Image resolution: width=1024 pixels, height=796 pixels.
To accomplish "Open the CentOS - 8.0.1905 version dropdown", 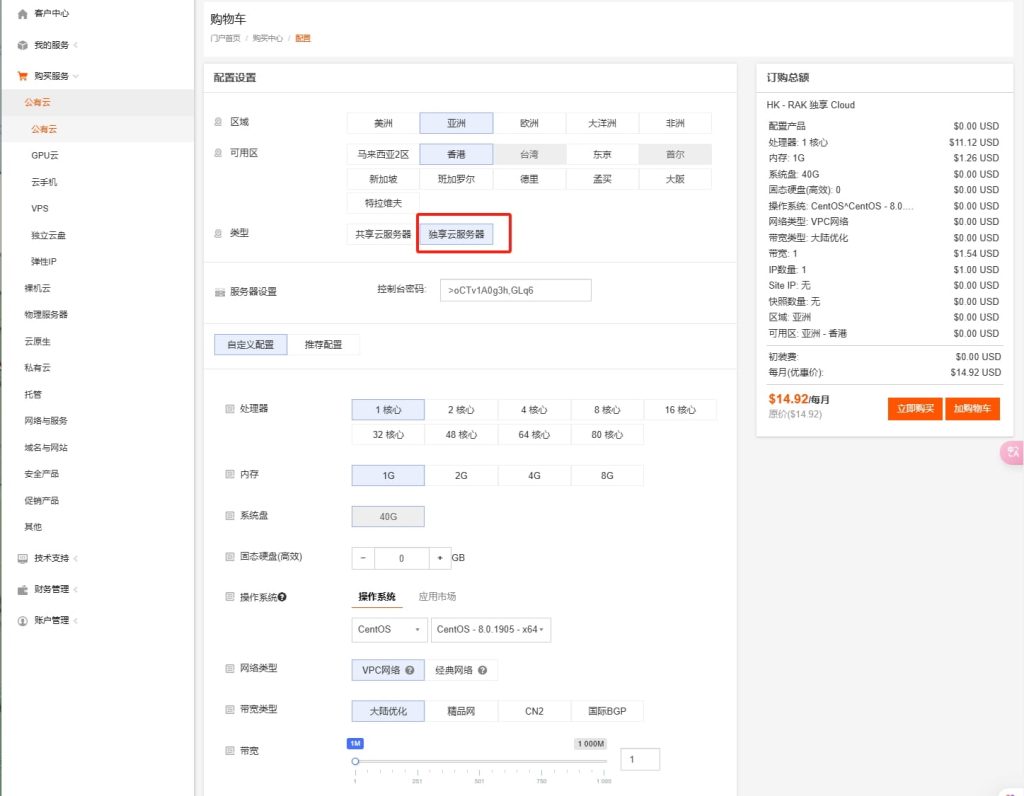I will pos(490,630).
